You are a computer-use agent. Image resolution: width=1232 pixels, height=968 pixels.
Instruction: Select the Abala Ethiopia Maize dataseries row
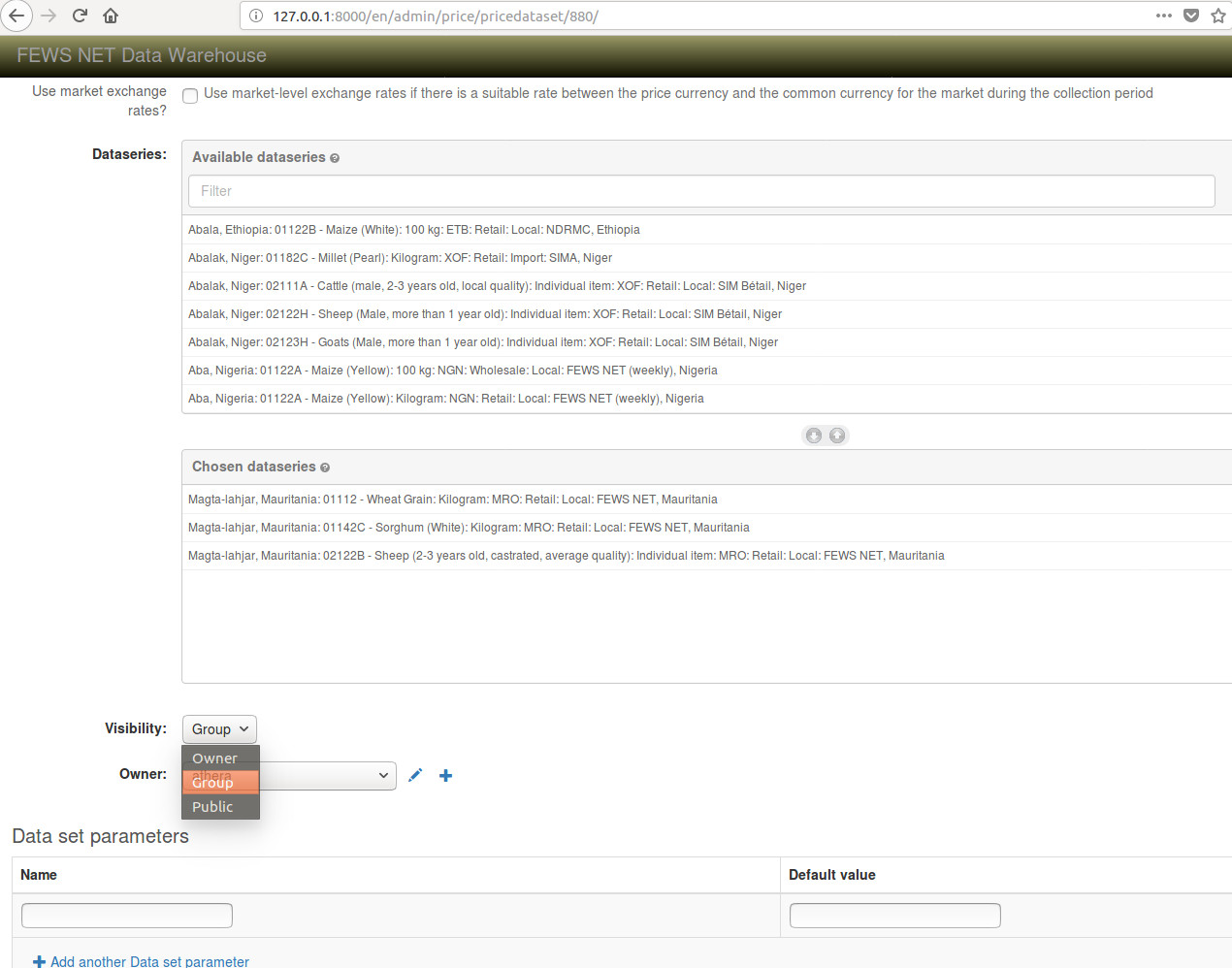[x=412, y=230]
